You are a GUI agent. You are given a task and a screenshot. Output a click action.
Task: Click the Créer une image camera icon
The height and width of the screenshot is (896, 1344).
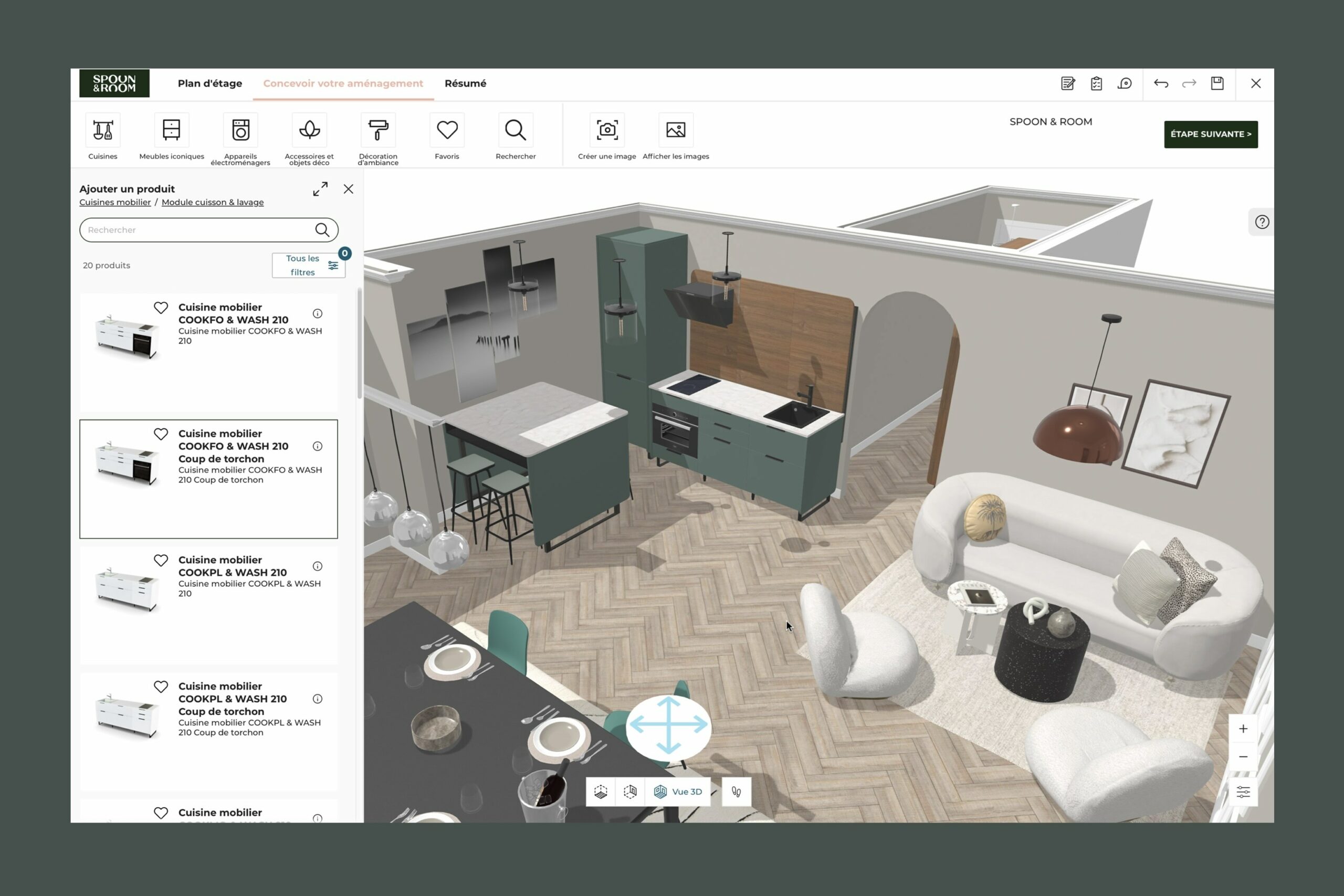[x=607, y=130]
